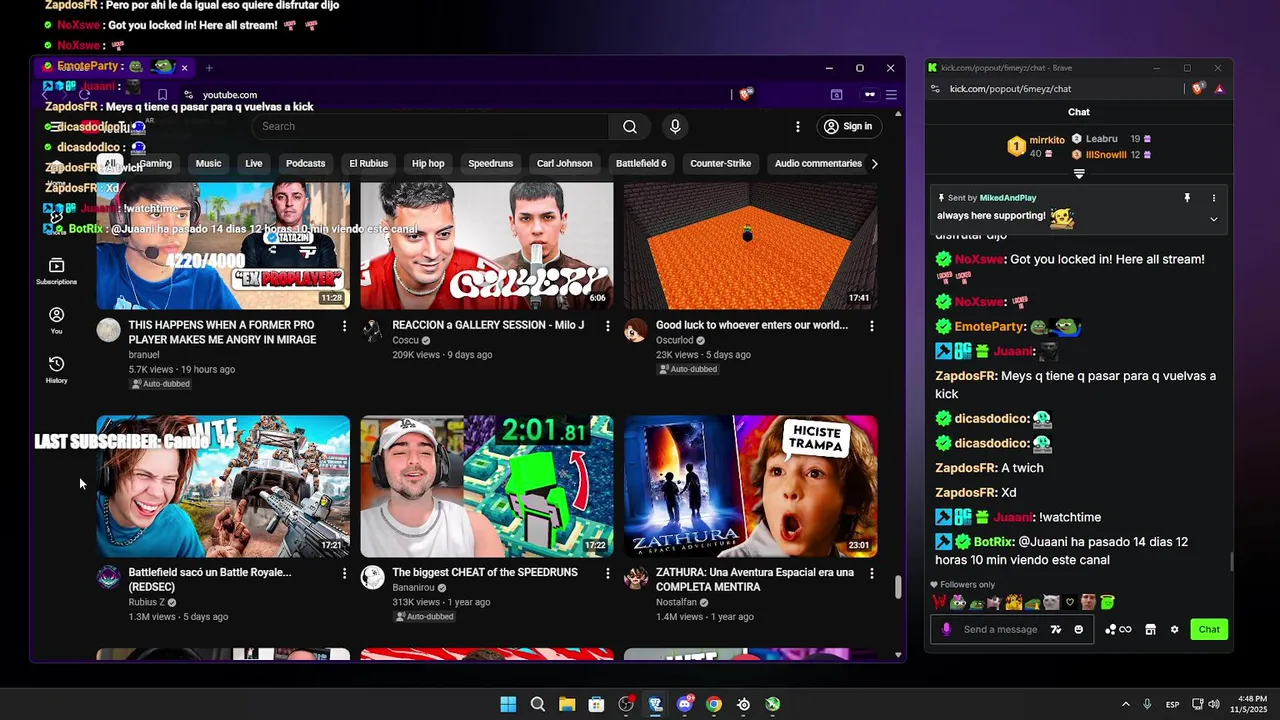Open the orange lava Minecraft world thumbnail

click(x=751, y=245)
